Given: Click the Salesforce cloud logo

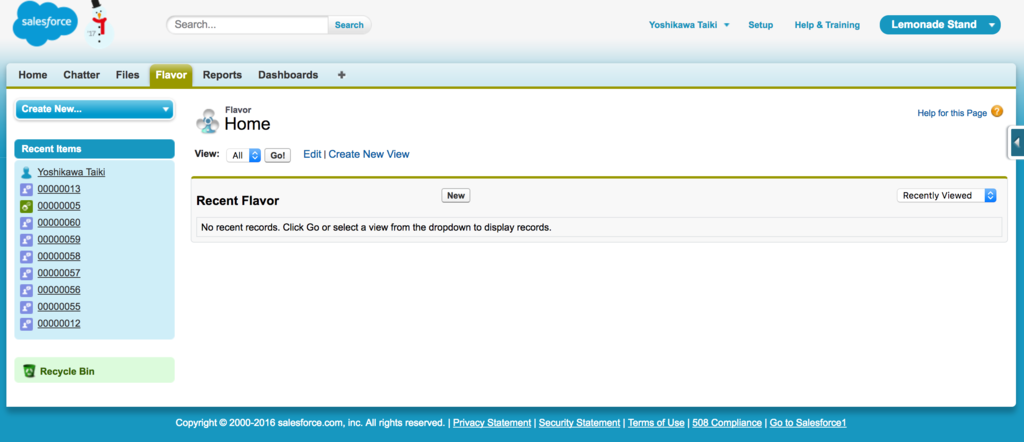Looking at the screenshot, I should point(45,24).
